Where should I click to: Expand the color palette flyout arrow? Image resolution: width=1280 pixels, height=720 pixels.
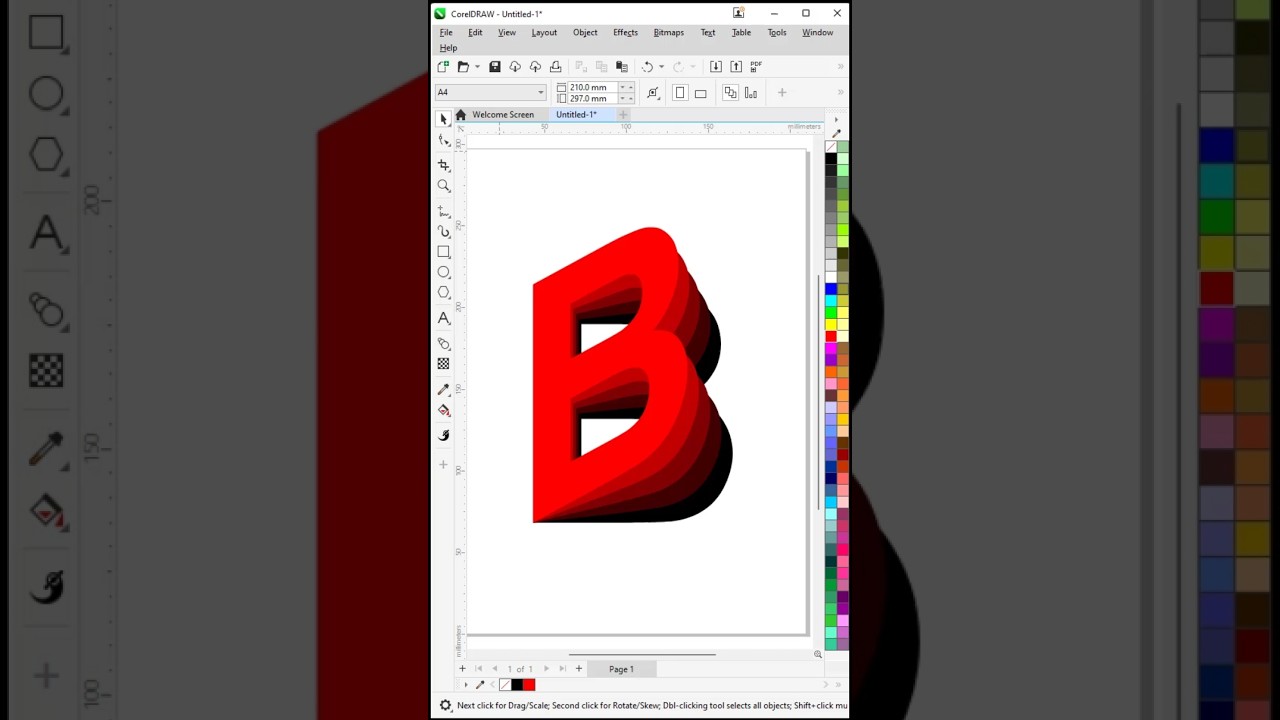click(x=836, y=120)
